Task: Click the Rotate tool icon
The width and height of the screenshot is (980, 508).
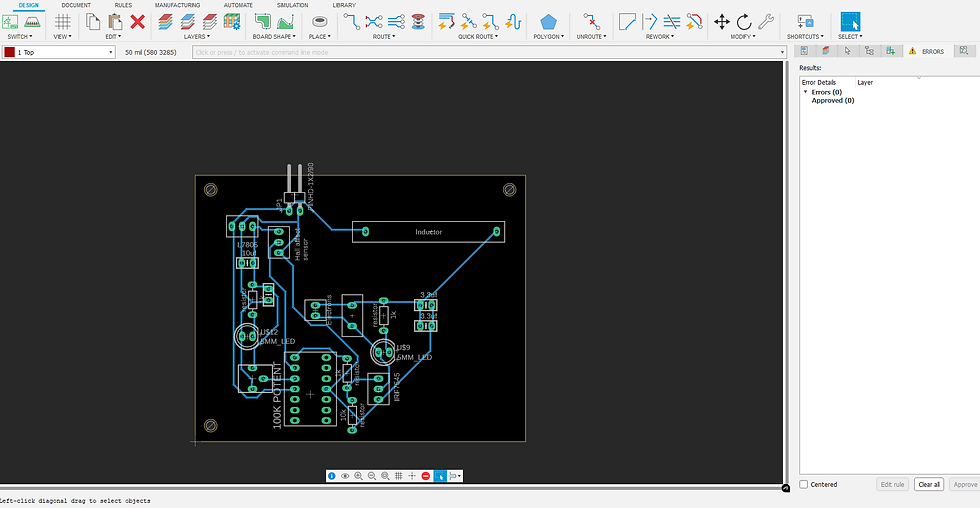Action: 744,21
